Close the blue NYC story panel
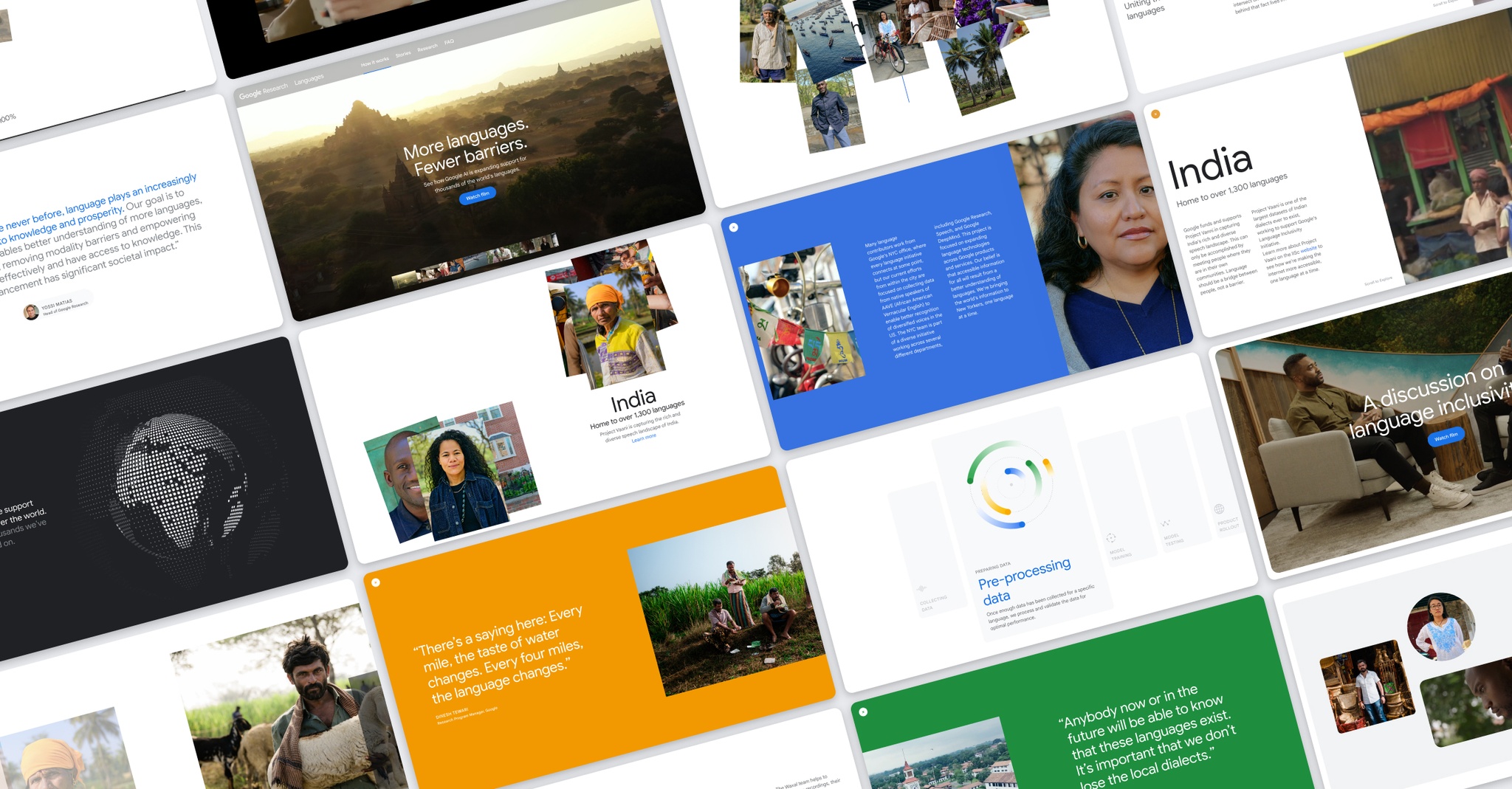The height and width of the screenshot is (789, 1512). pos(733,227)
